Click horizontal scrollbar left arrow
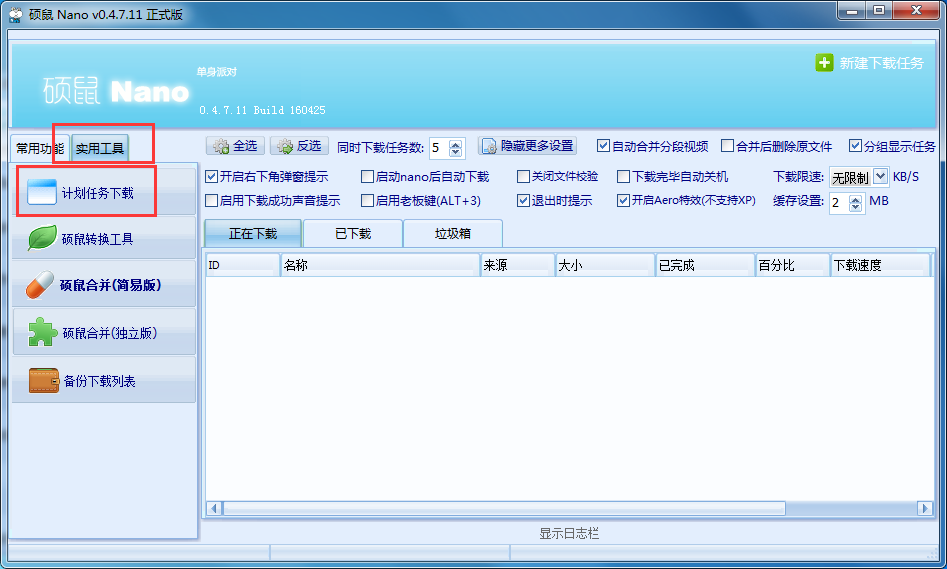Screen dimensions: 947x569 click(x=214, y=509)
